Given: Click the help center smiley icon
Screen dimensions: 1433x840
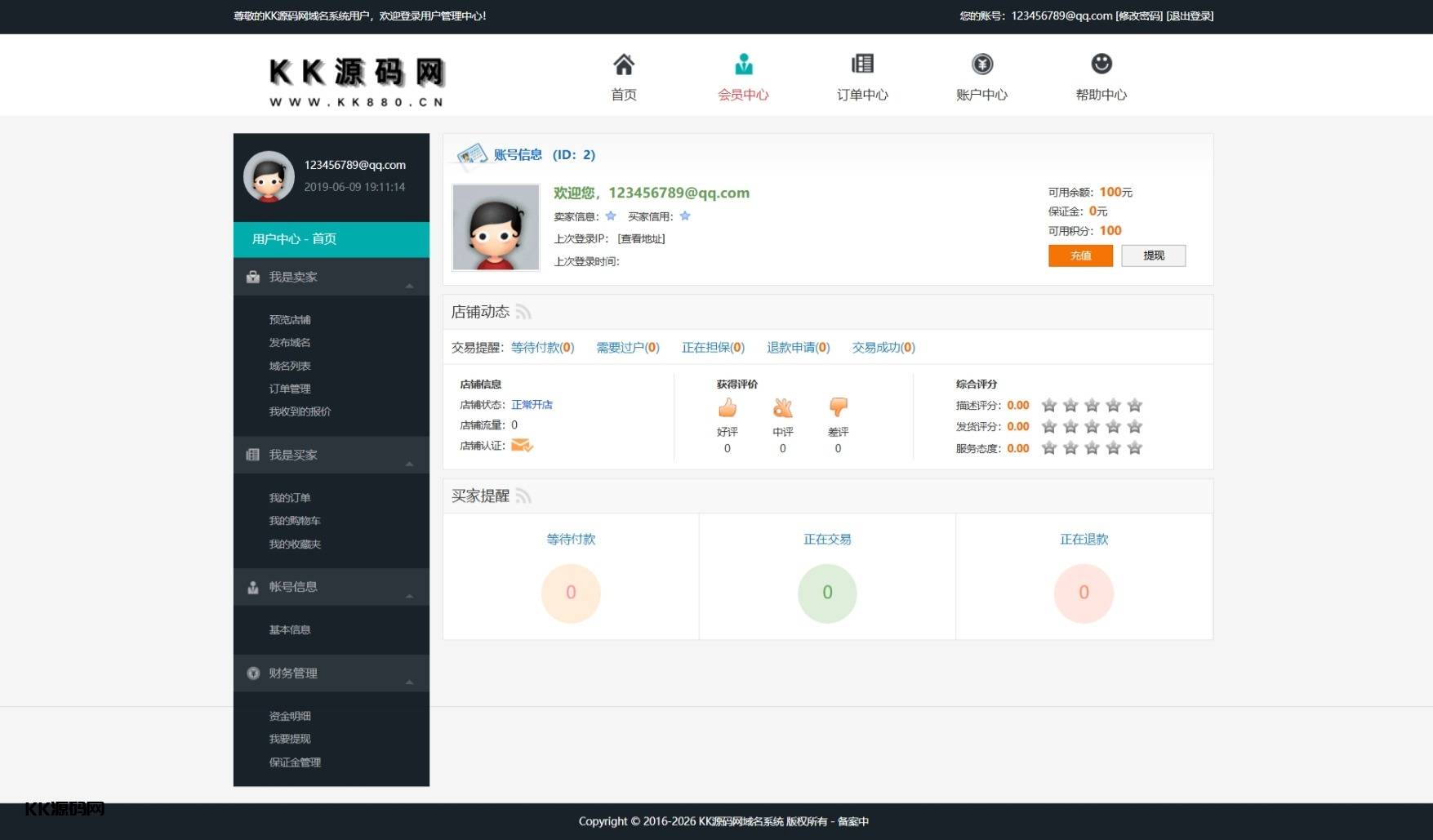Looking at the screenshot, I should (x=1101, y=64).
